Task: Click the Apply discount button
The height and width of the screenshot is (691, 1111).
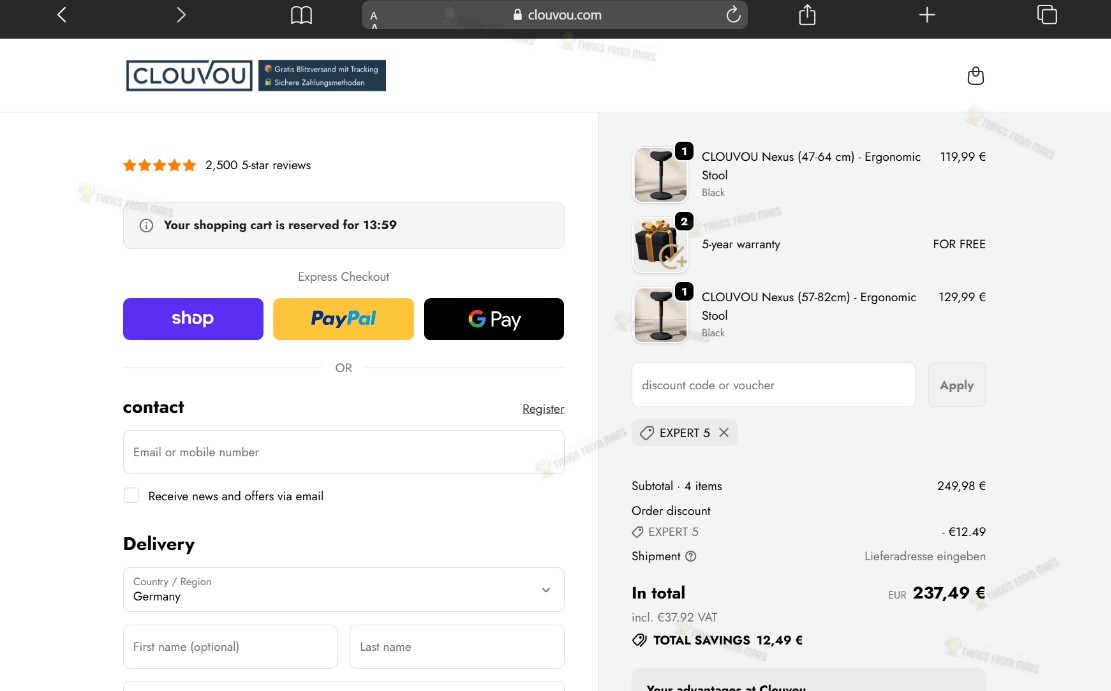Action: click(957, 385)
